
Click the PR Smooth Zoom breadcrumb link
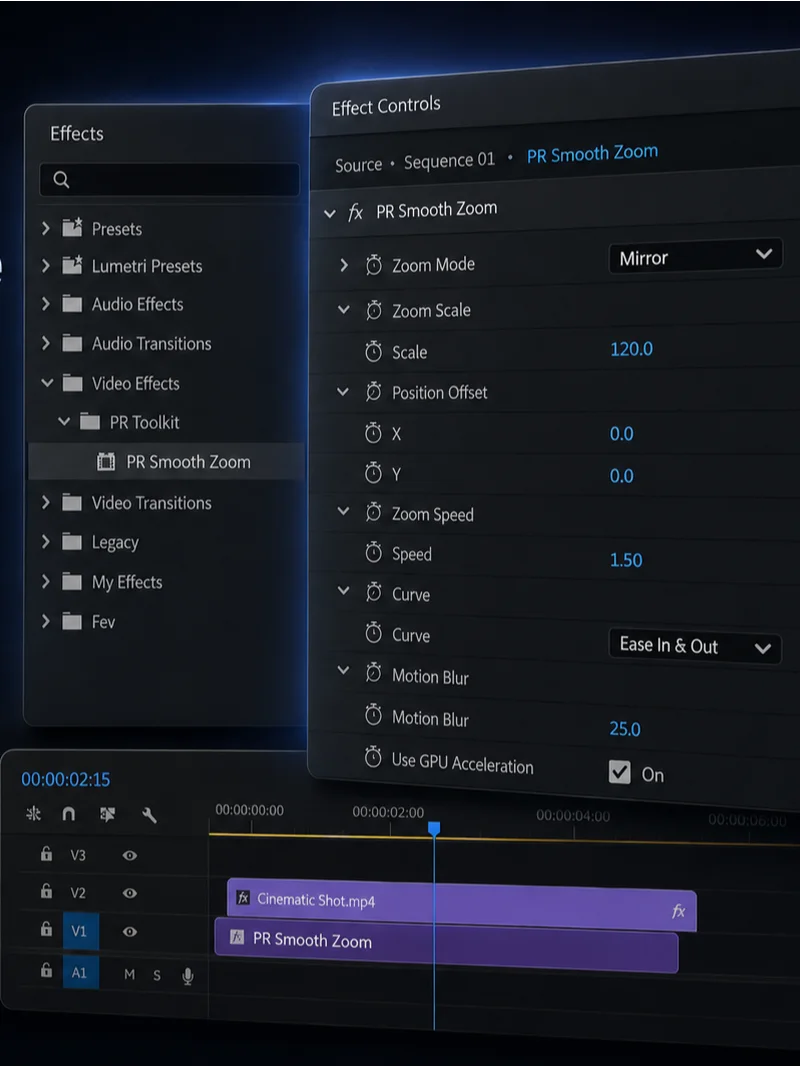pos(592,154)
